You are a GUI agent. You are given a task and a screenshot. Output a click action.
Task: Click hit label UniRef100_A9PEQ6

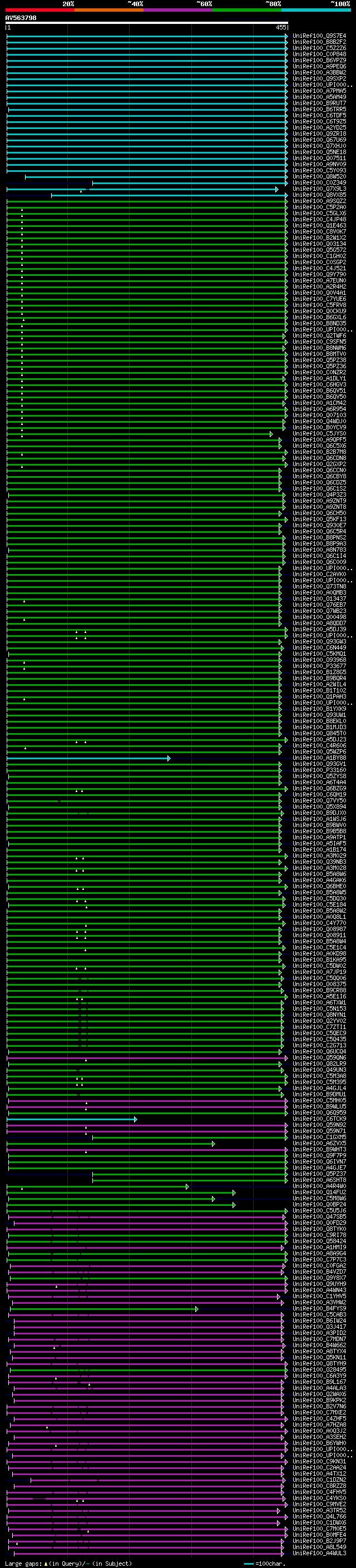(319, 66)
